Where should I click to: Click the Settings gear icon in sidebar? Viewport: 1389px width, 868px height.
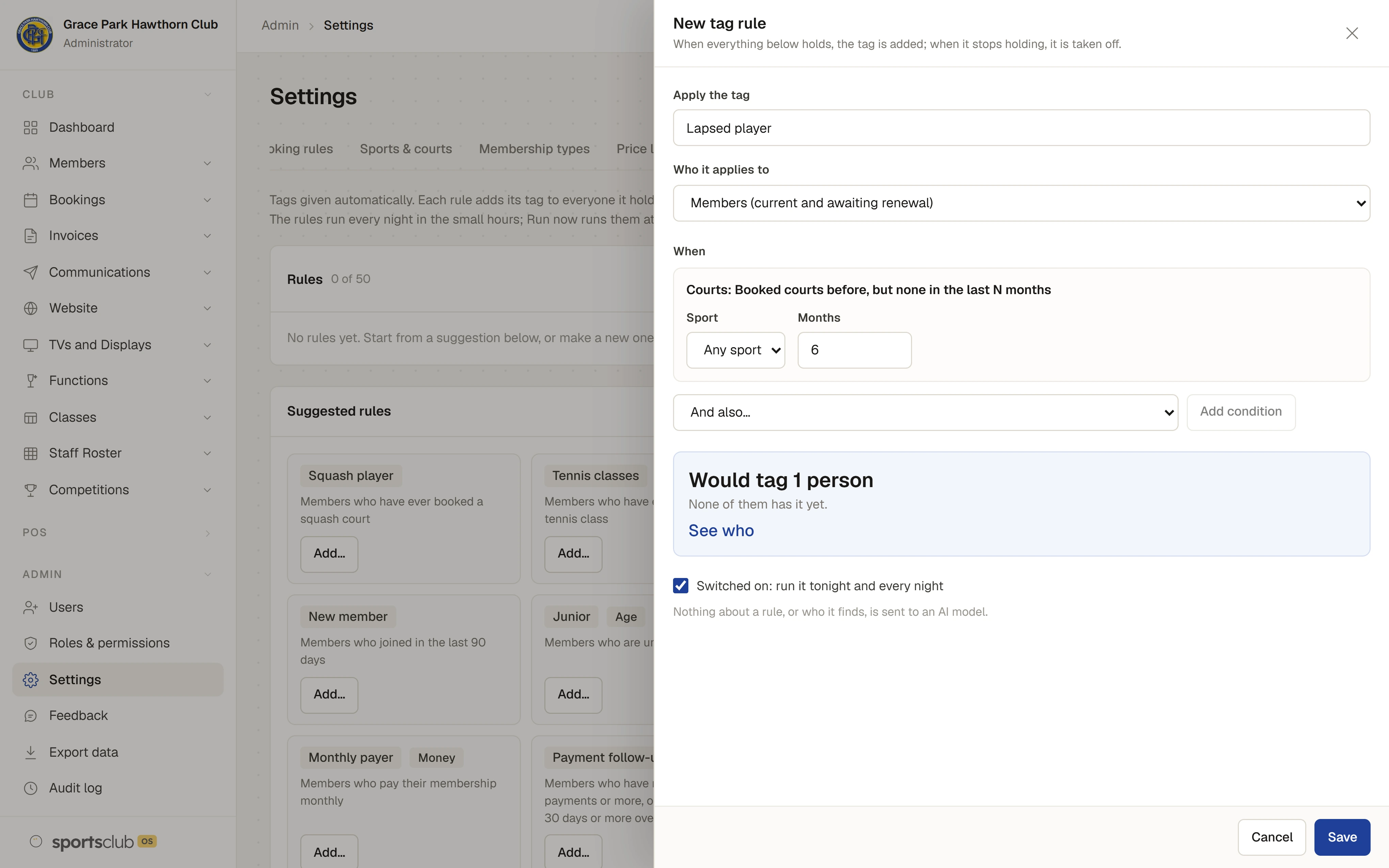(x=30, y=680)
